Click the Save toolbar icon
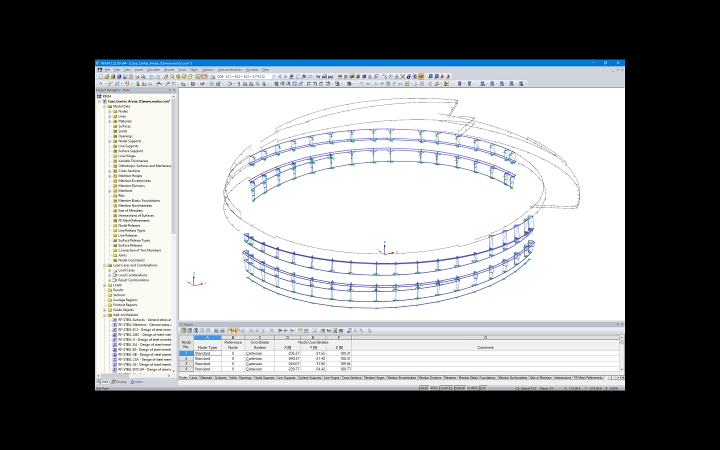 point(124,77)
